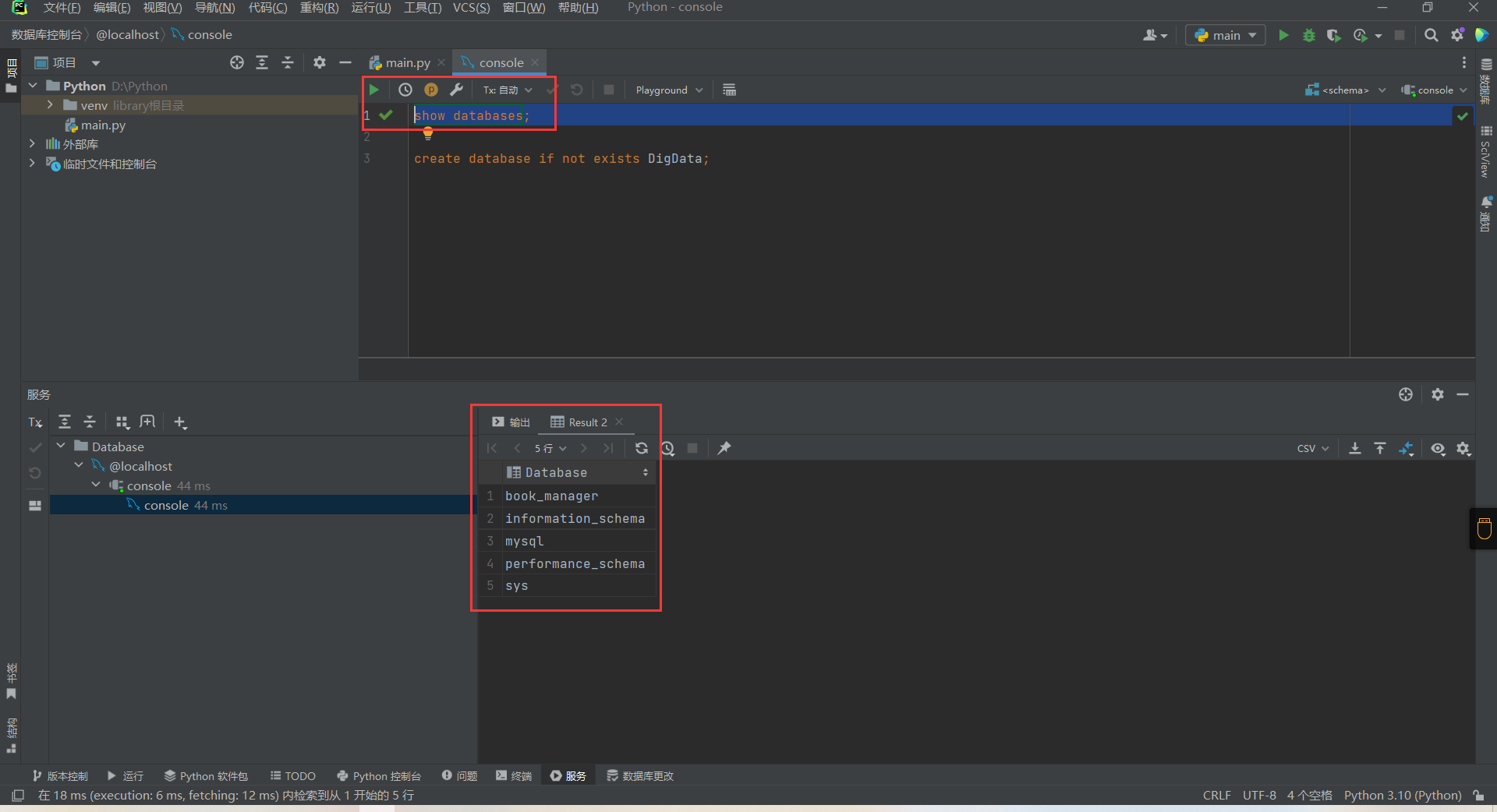Open the 数据库更改 tool window

(640, 775)
